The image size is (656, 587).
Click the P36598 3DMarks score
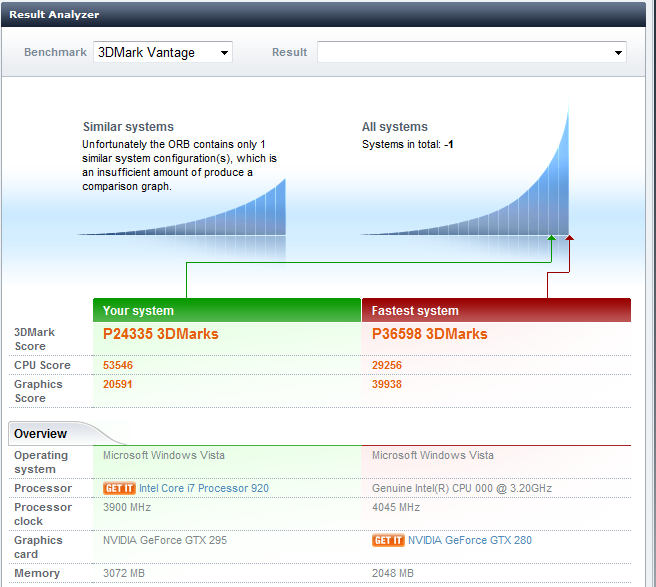coord(430,334)
